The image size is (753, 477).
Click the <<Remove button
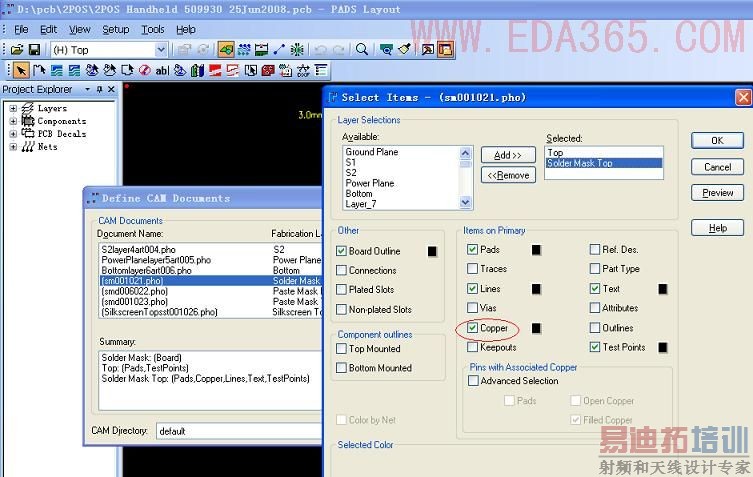(508, 175)
